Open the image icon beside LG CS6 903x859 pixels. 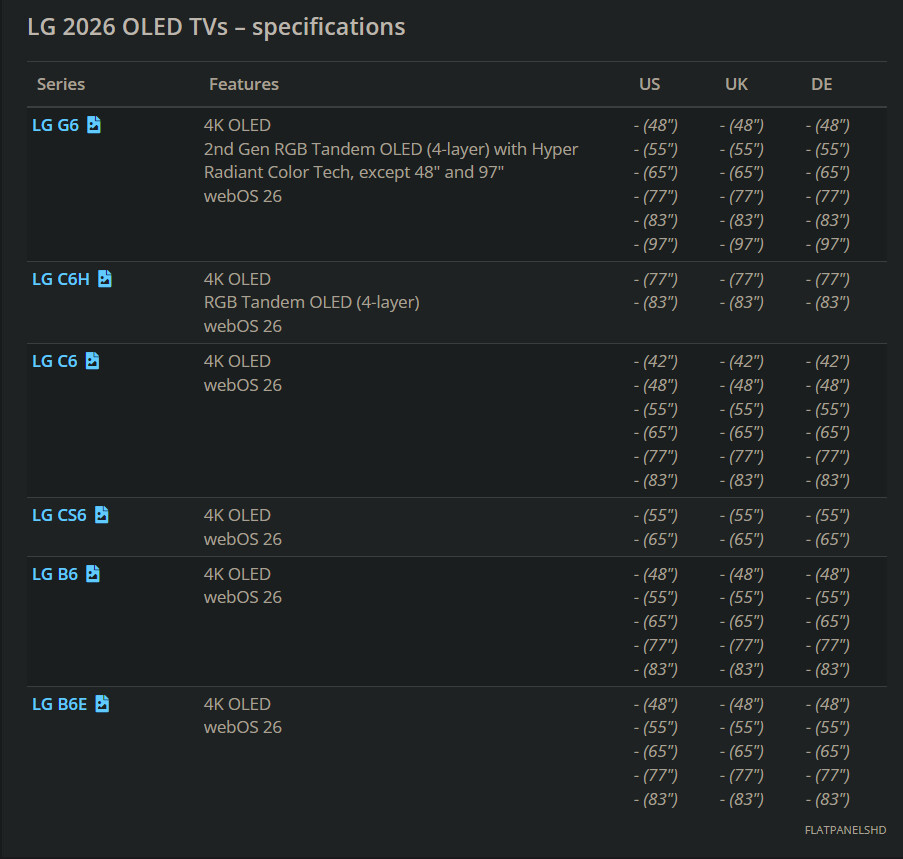[102, 515]
